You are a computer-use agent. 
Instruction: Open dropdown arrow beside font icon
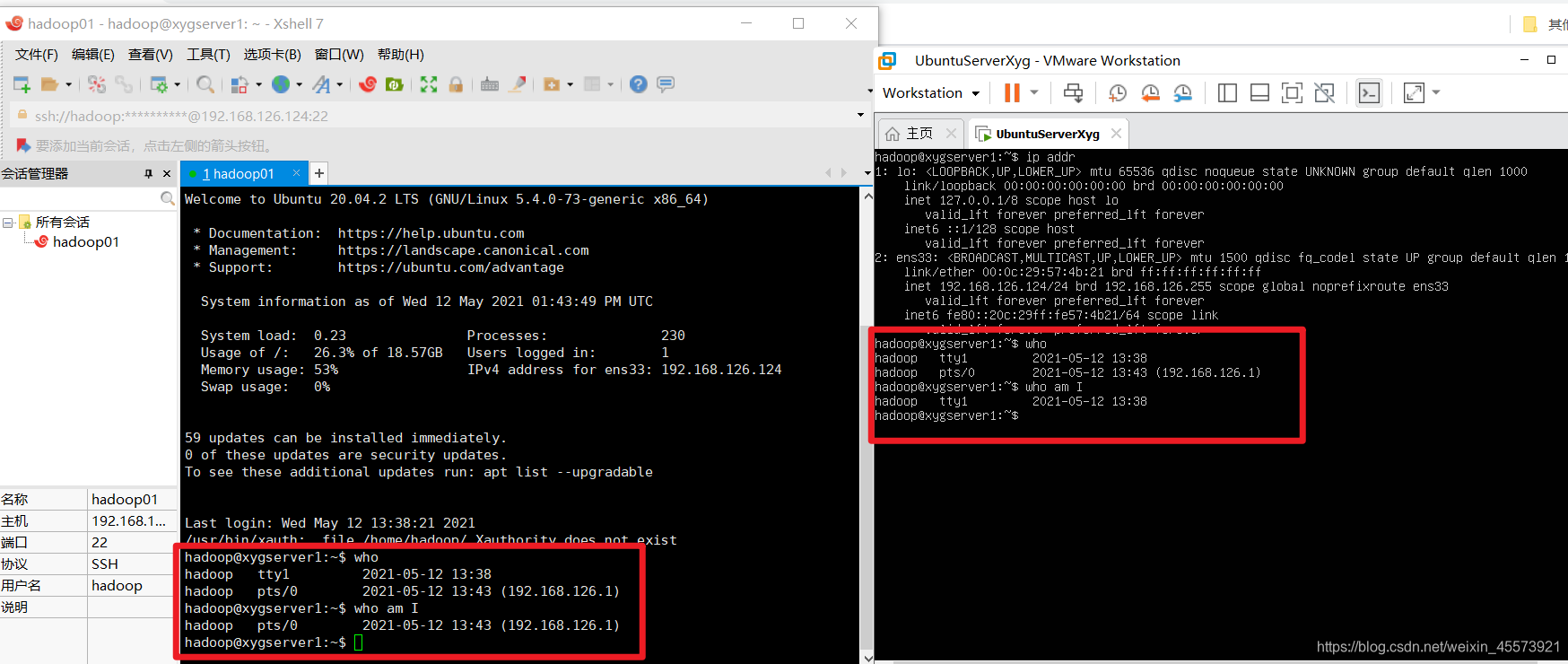[340, 85]
